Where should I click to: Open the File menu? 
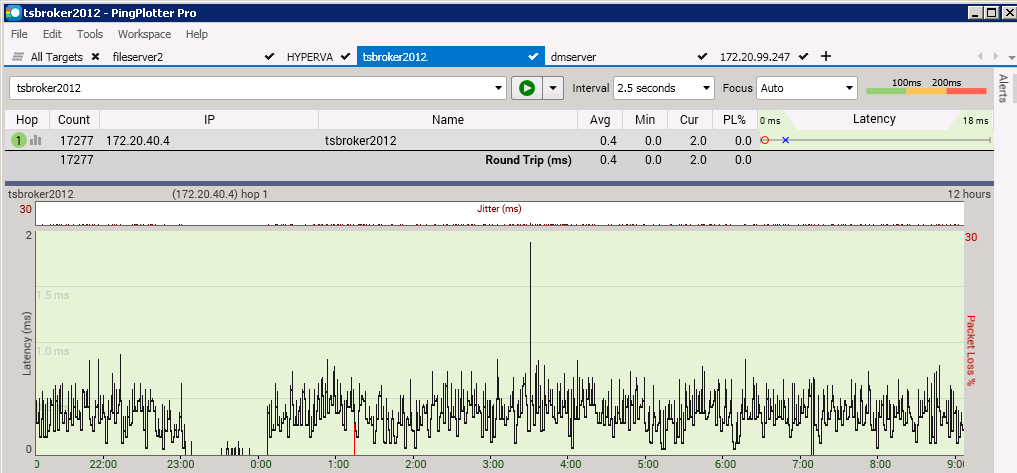click(x=19, y=34)
